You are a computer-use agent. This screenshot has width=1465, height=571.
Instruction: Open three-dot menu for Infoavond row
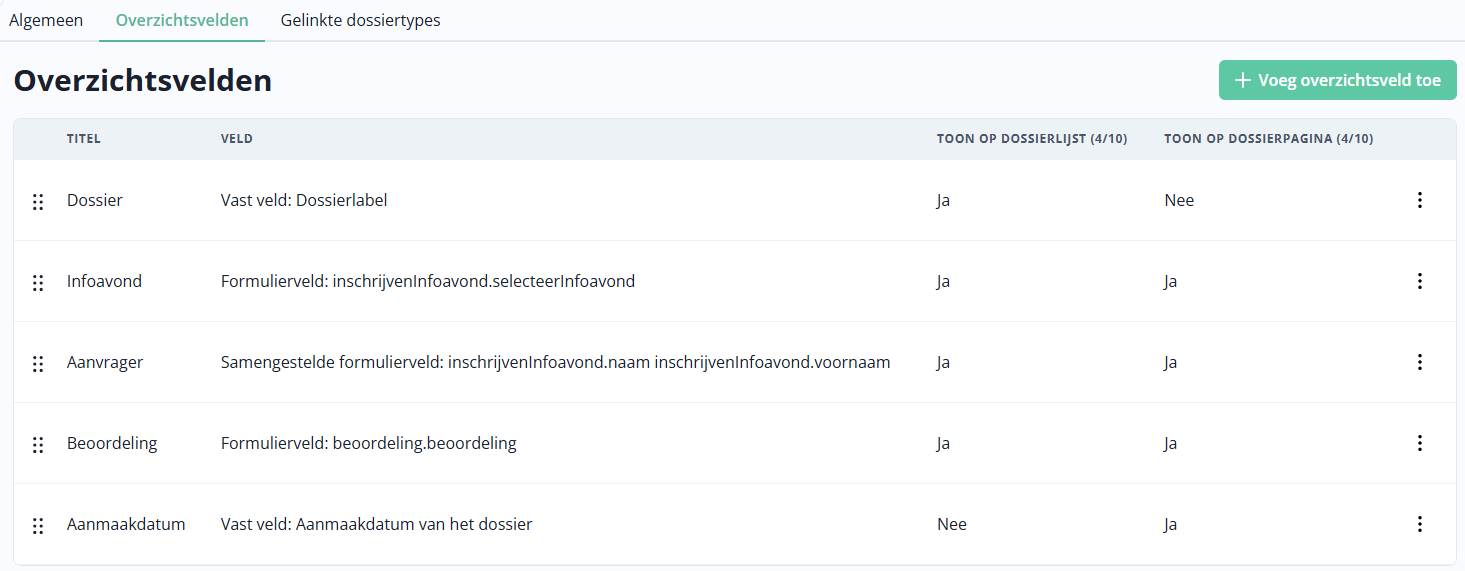click(x=1419, y=281)
